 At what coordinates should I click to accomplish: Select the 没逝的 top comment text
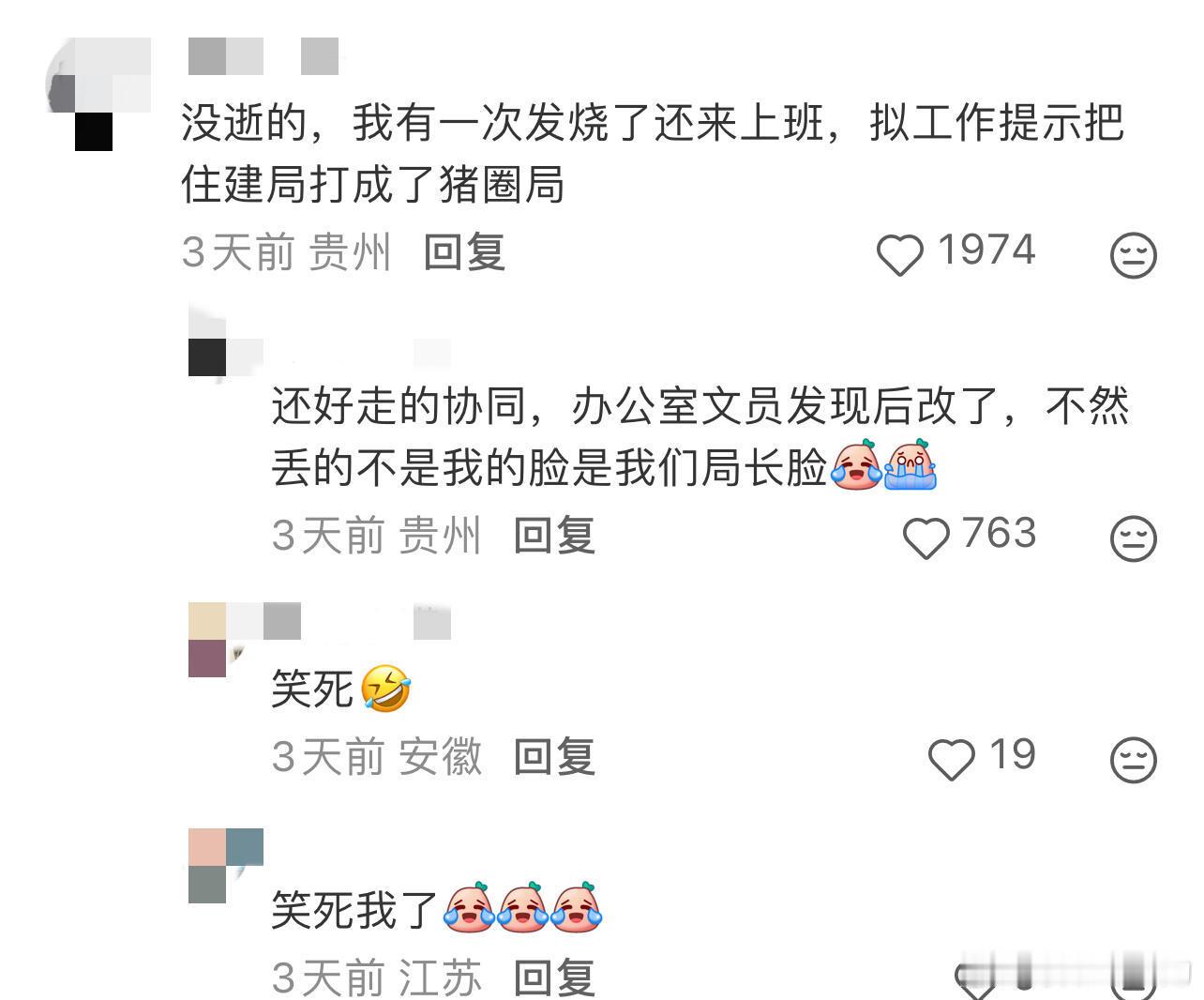(653, 154)
